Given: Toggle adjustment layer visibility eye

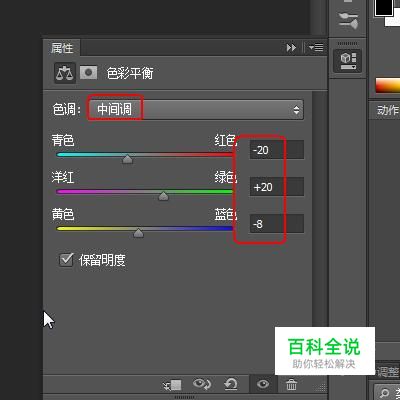Looking at the screenshot, I should (263, 384).
